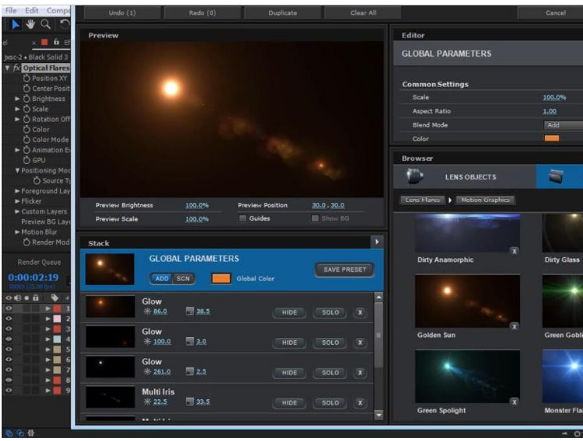Viewport: 583px width, 441px height.
Task: Click the Render Mode stopwatch icon
Action: tap(26, 242)
